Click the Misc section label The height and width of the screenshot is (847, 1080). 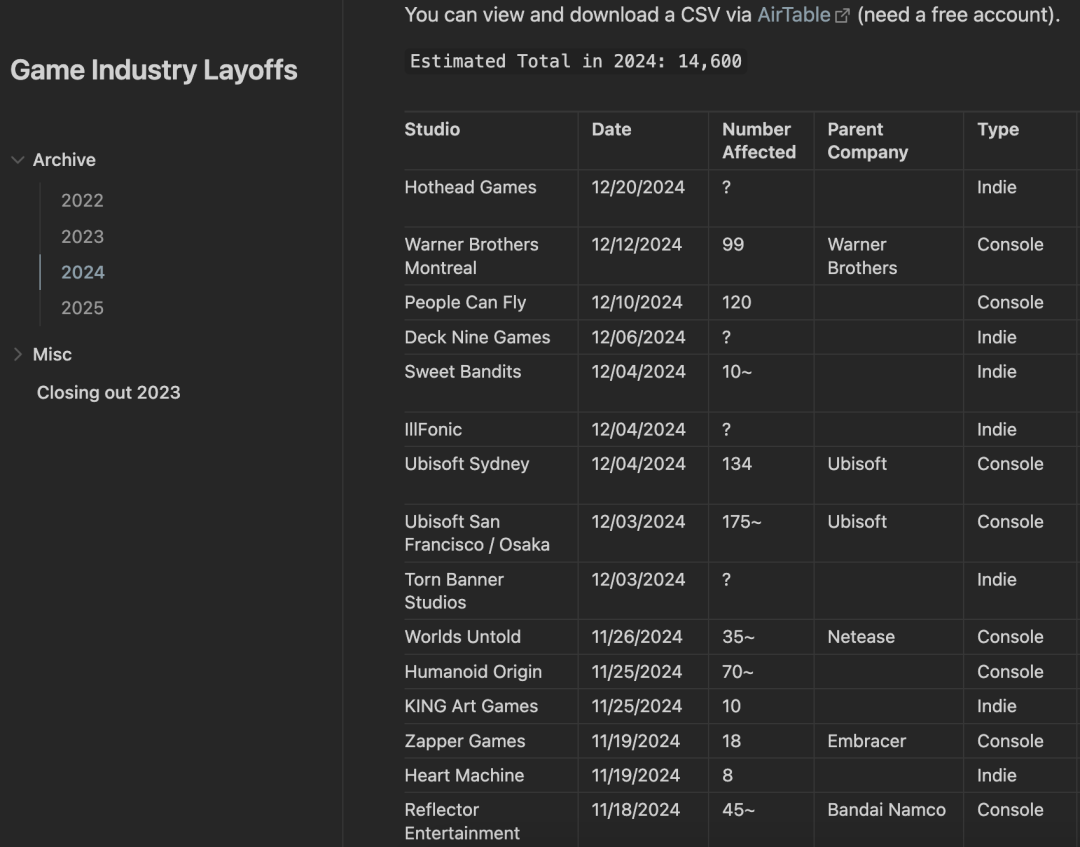[52, 355]
